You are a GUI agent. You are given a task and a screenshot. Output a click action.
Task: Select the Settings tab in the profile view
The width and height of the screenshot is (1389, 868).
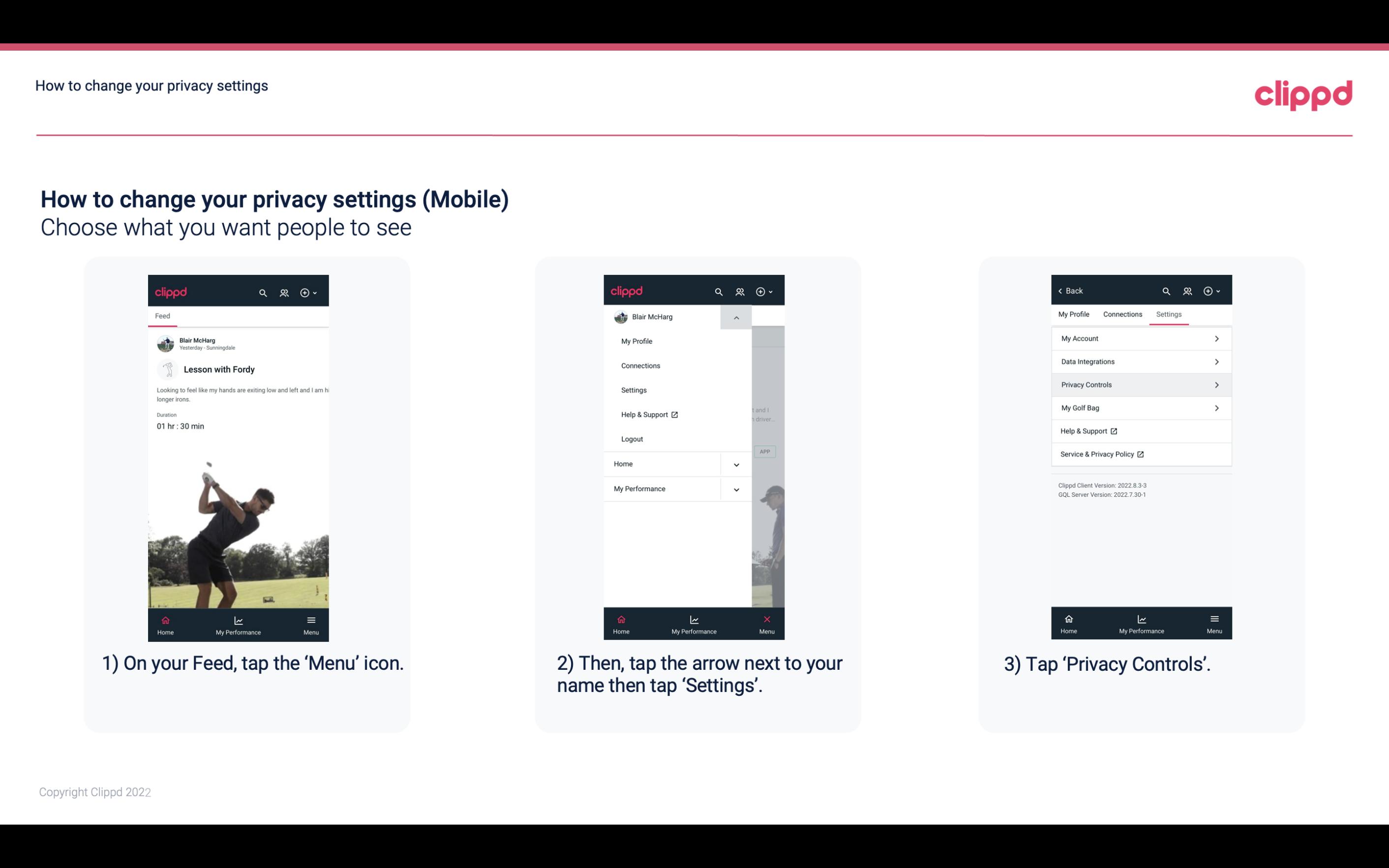[1168, 314]
